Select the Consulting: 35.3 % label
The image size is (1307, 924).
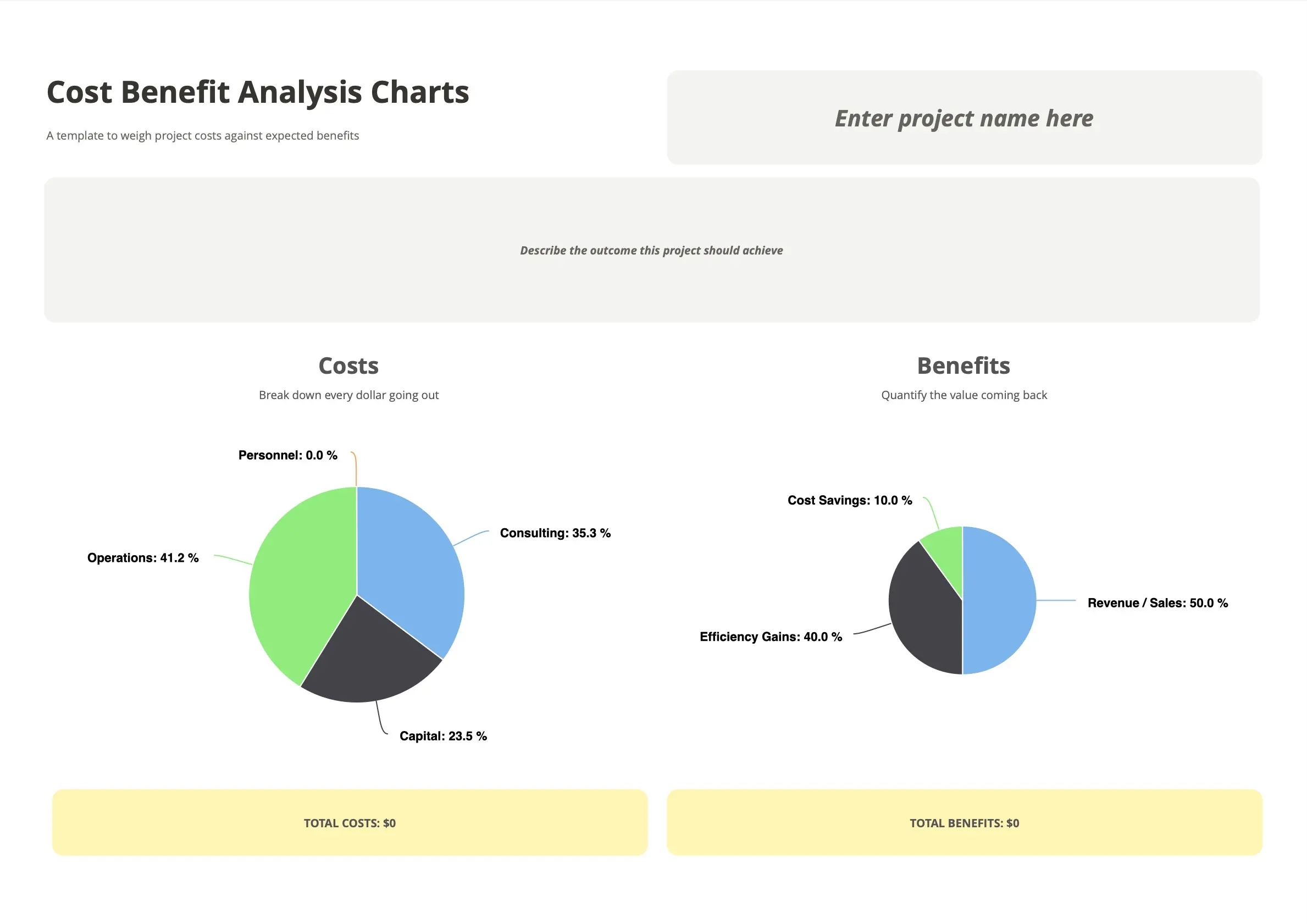click(x=556, y=533)
